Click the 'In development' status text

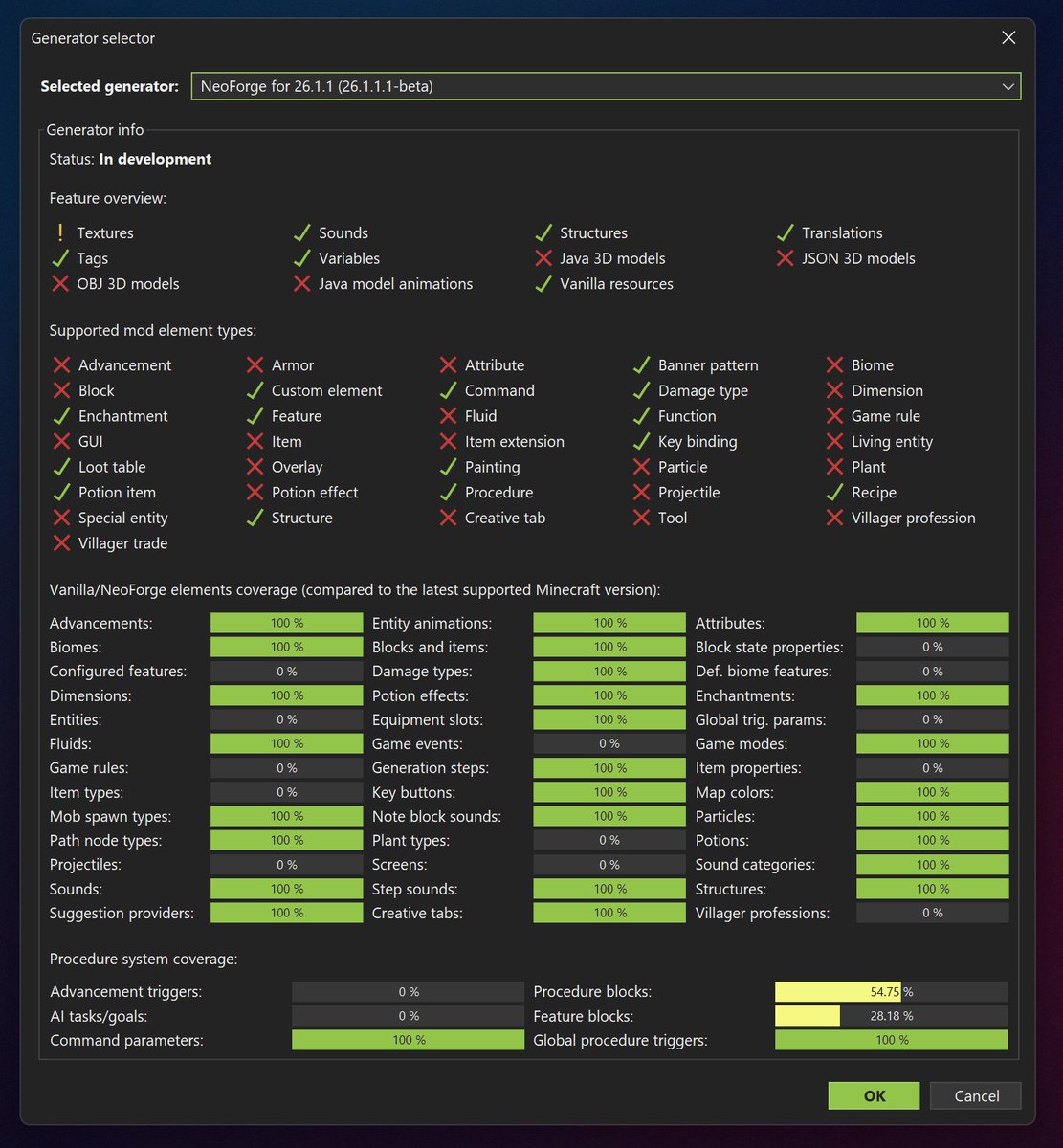coord(155,159)
